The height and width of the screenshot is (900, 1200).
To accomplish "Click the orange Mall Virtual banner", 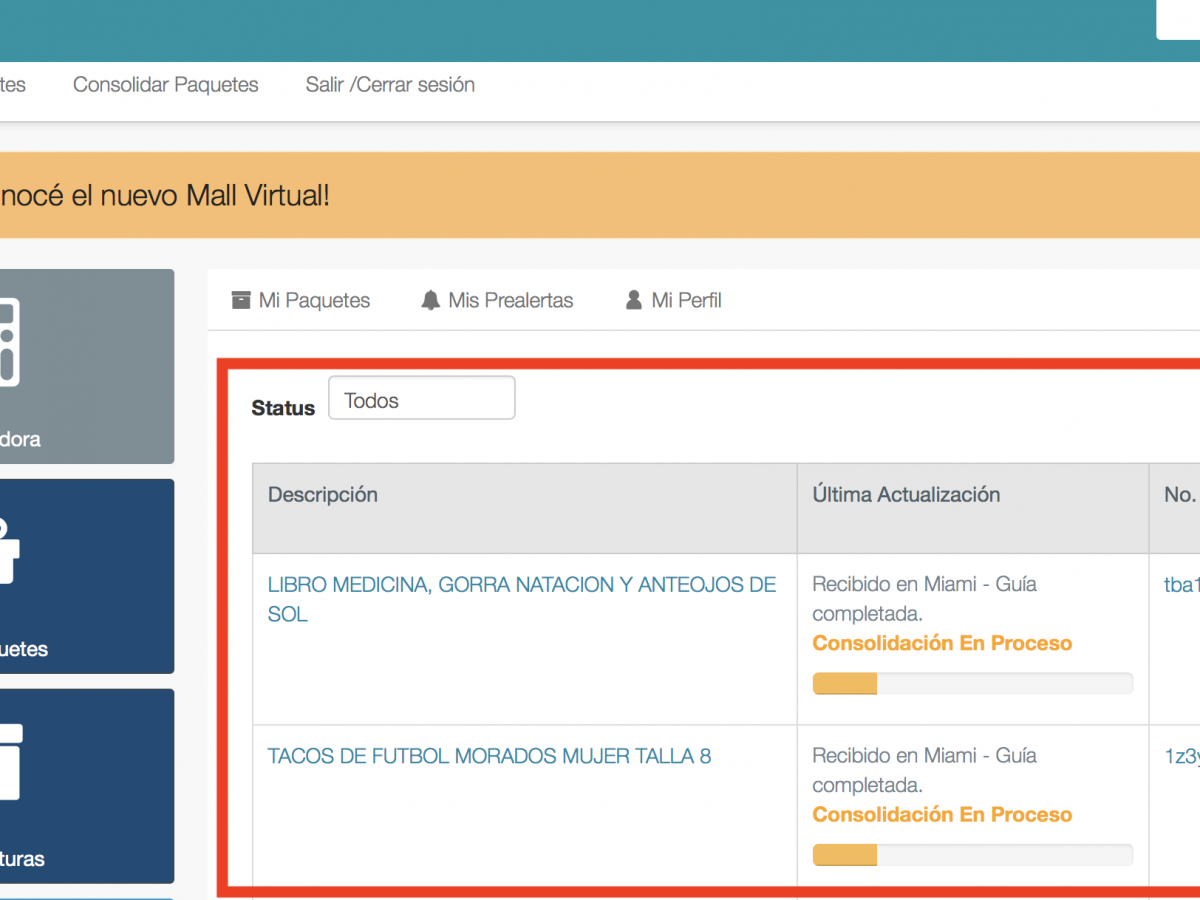I will point(600,196).
